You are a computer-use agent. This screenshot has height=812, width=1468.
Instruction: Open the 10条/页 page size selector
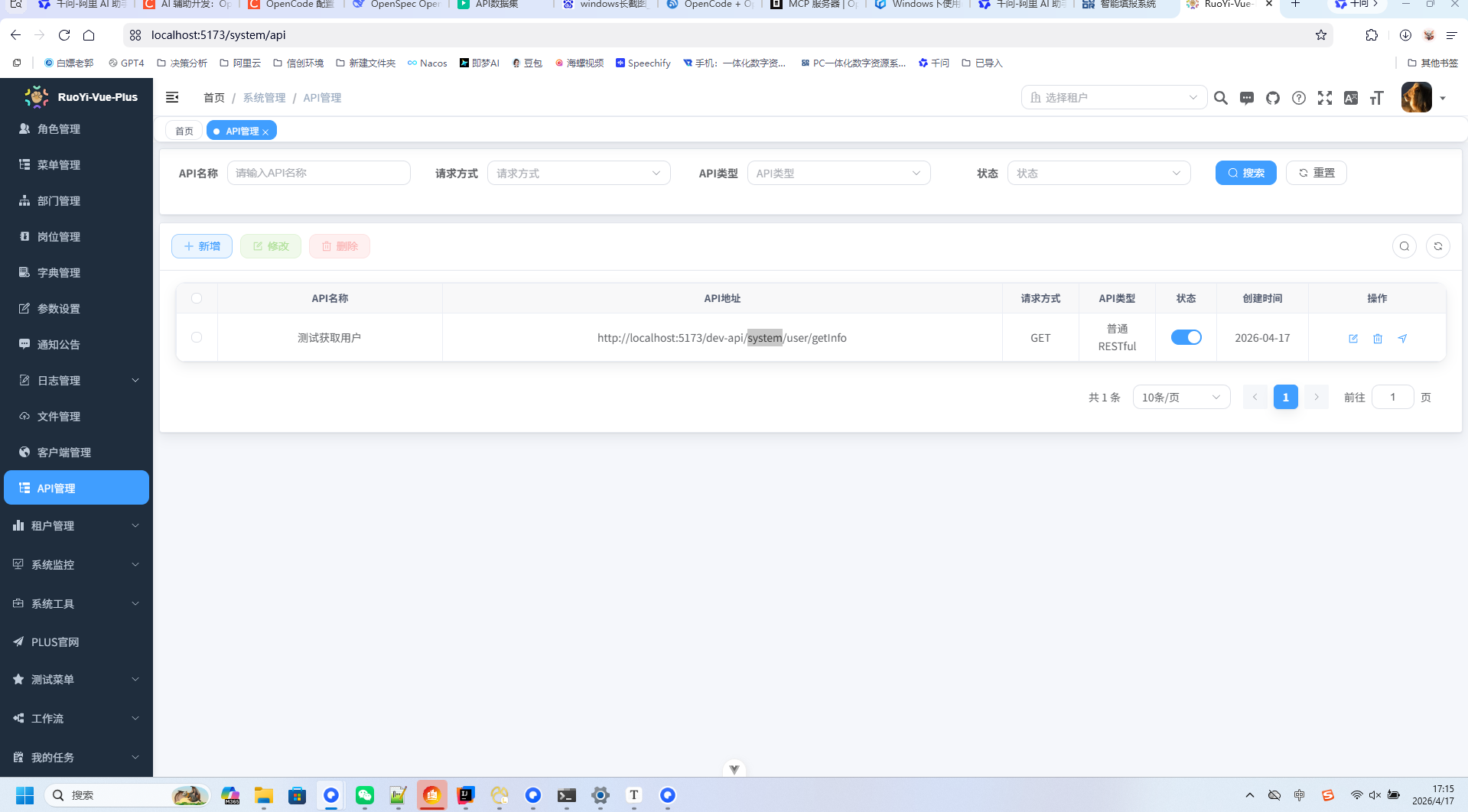click(1180, 397)
